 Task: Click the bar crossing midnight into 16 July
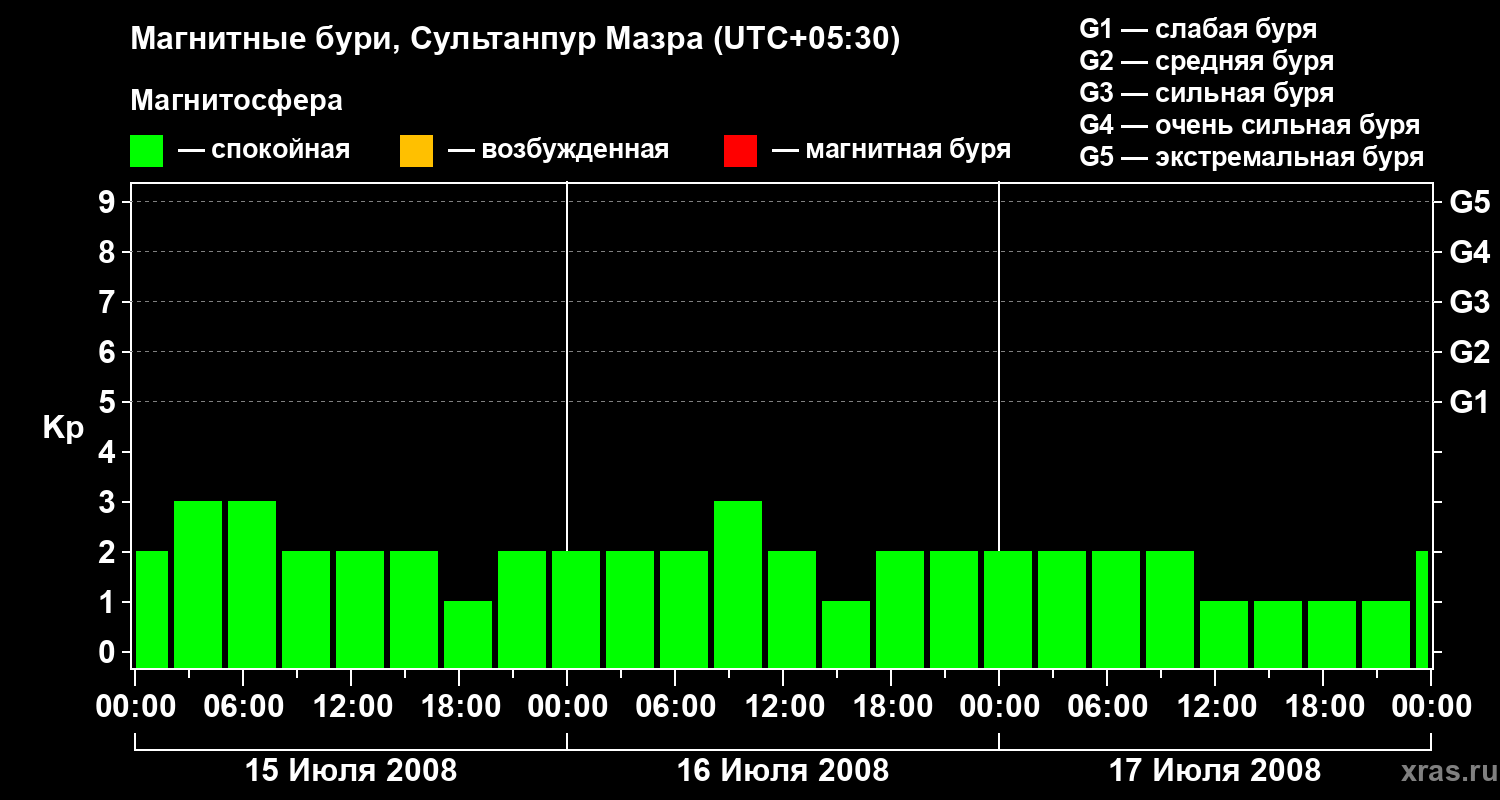tap(576, 609)
